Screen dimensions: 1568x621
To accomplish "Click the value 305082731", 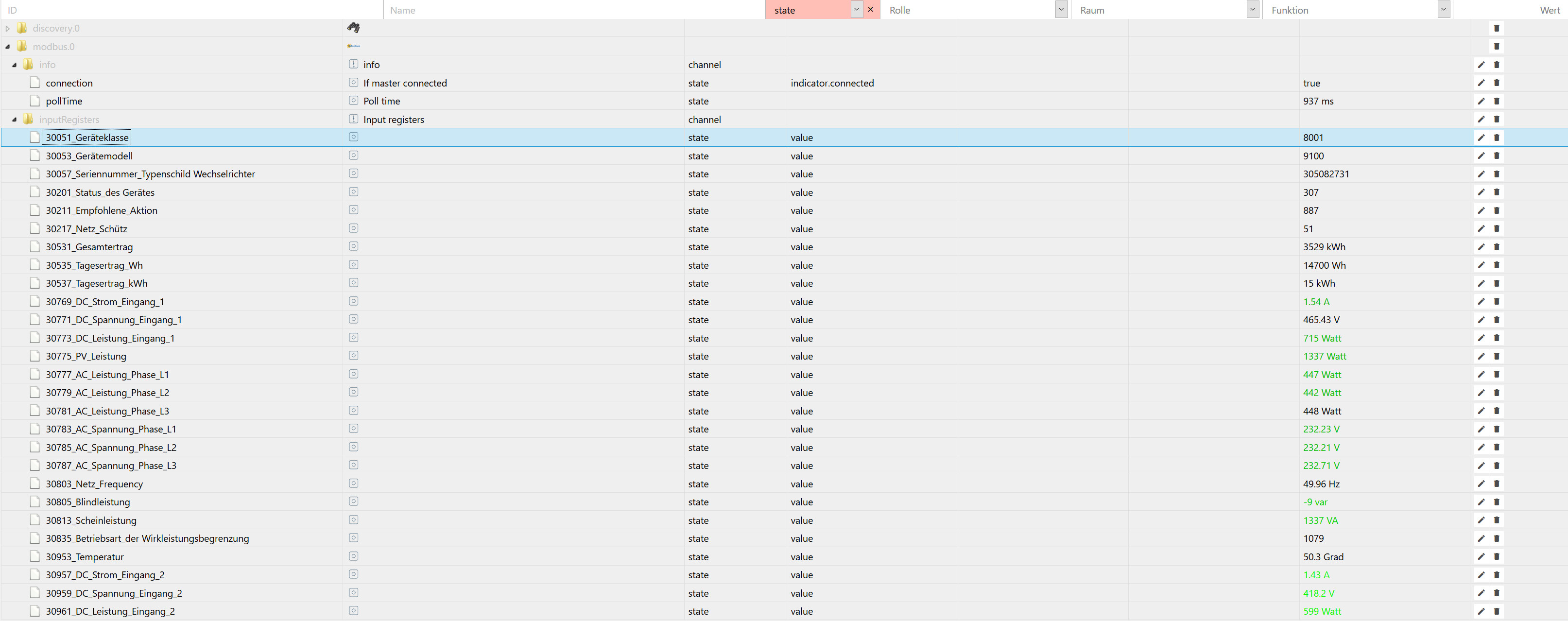I will (x=1327, y=174).
